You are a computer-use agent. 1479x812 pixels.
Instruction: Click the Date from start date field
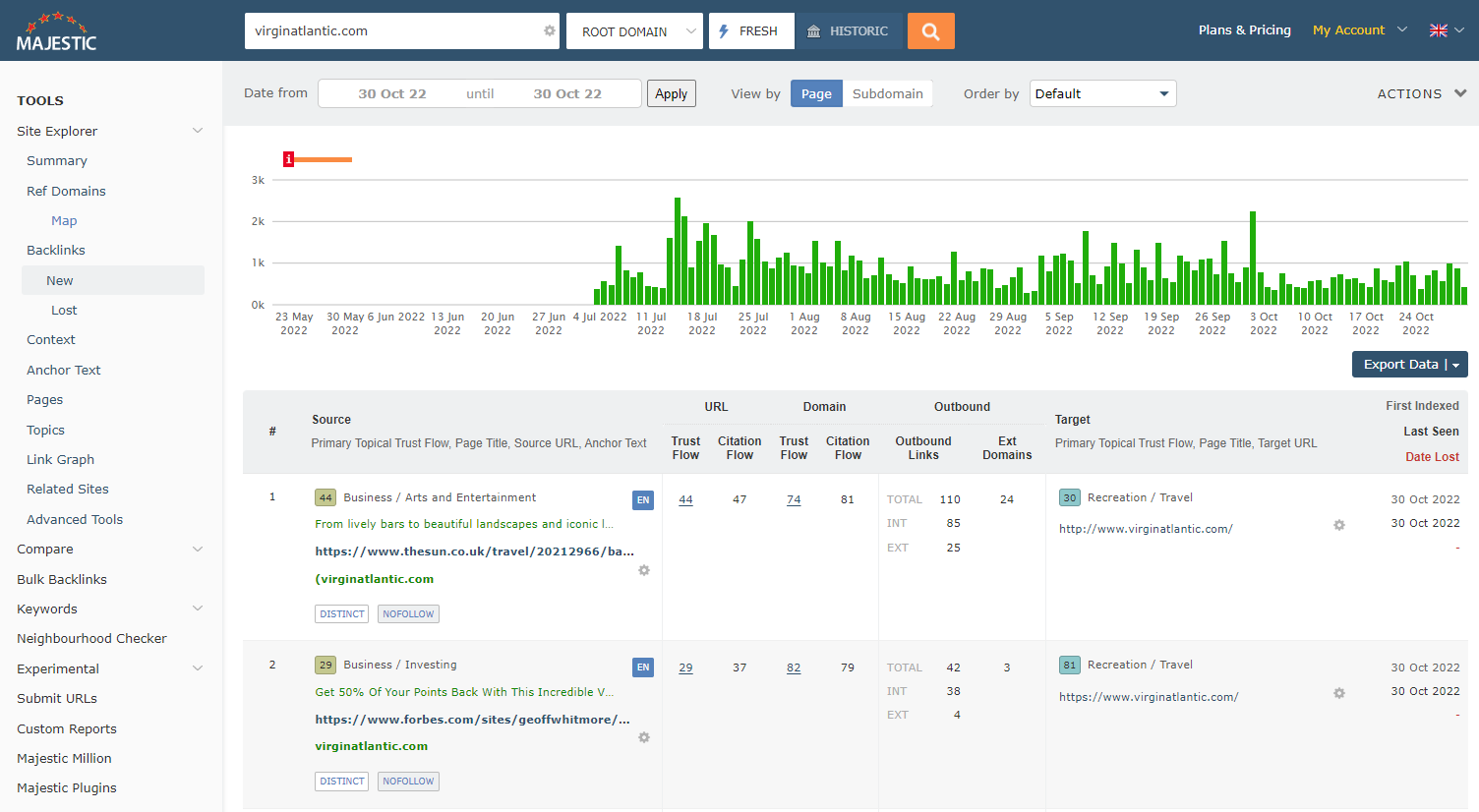(392, 93)
